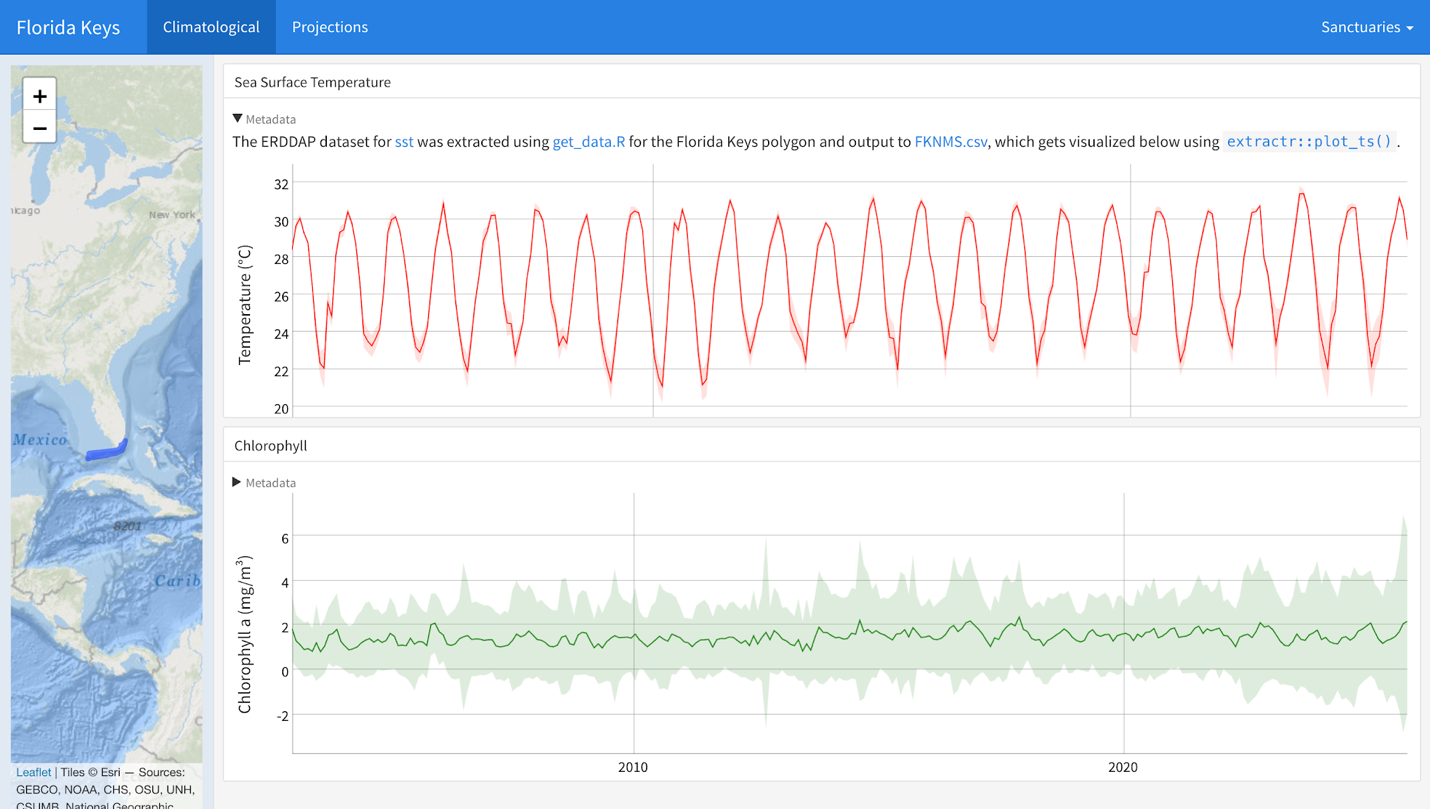Open the Sanctuaries dropdown menu
The height and width of the screenshot is (809, 1430).
tap(1366, 27)
